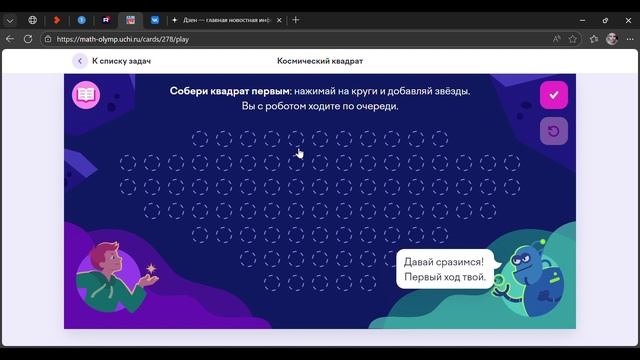This screenshot has width=640, height=360.
Task: Click the rightmost circle in the top row
Action: (440, 139)
